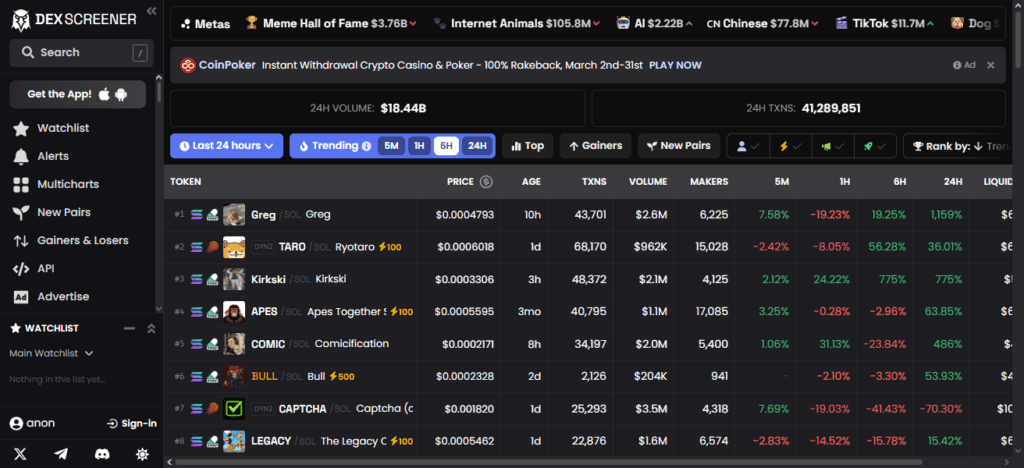Toggle the ads (megaphone) filter
The height and width of the screenshot is (468, 1024).
[x=833, y=146]
